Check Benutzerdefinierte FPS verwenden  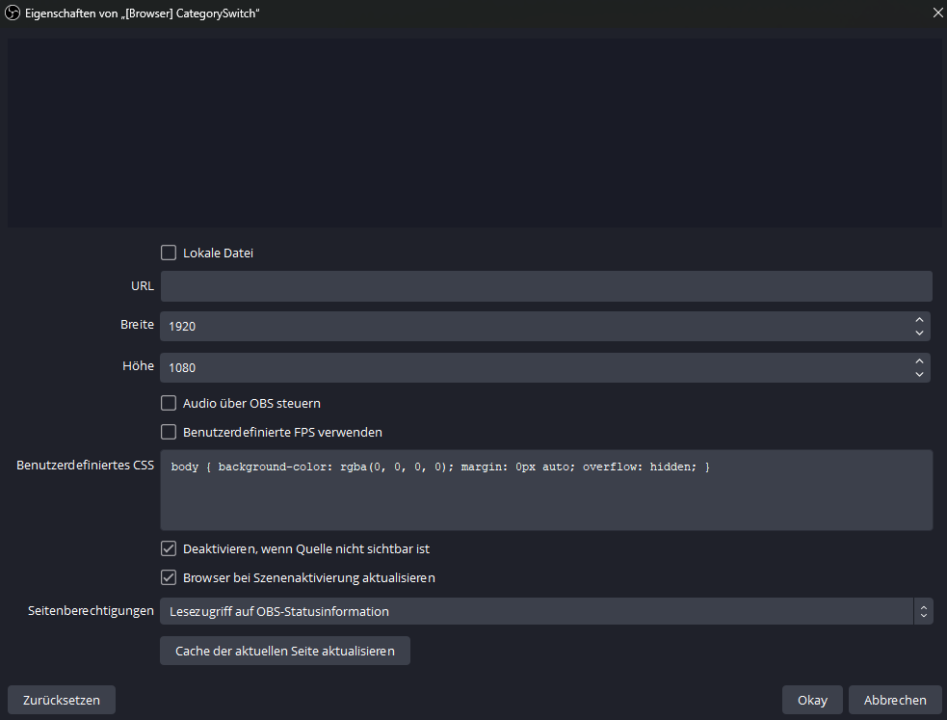coord(168,432)
